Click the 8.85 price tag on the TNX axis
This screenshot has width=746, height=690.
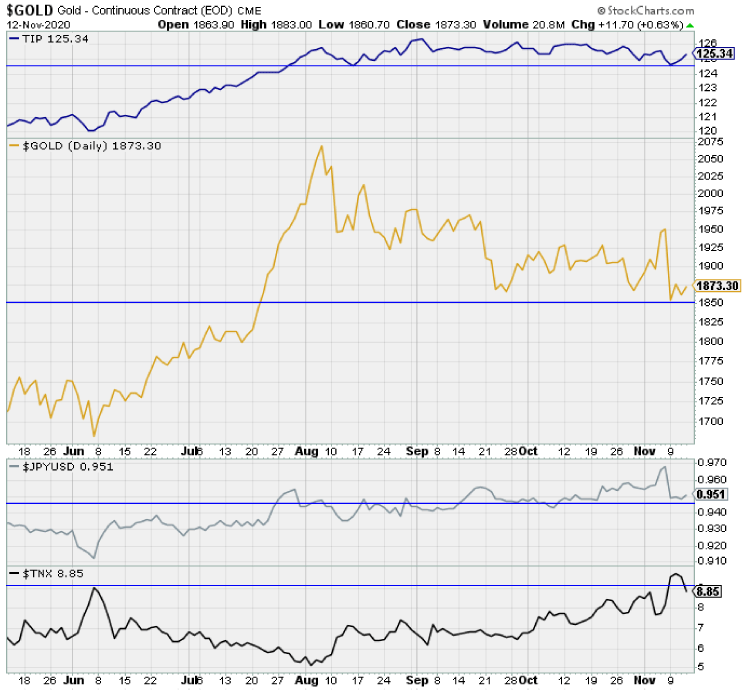tap(708, 591)
